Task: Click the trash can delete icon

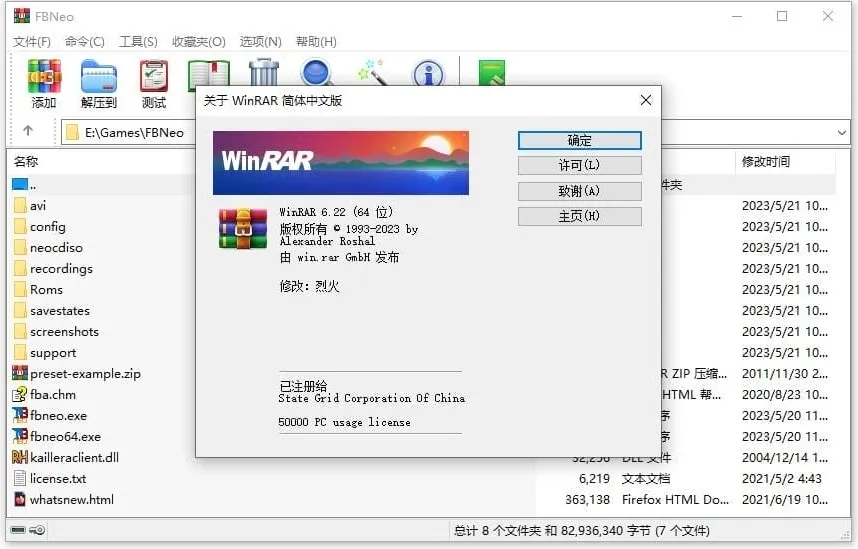Action: pos(264,73)
